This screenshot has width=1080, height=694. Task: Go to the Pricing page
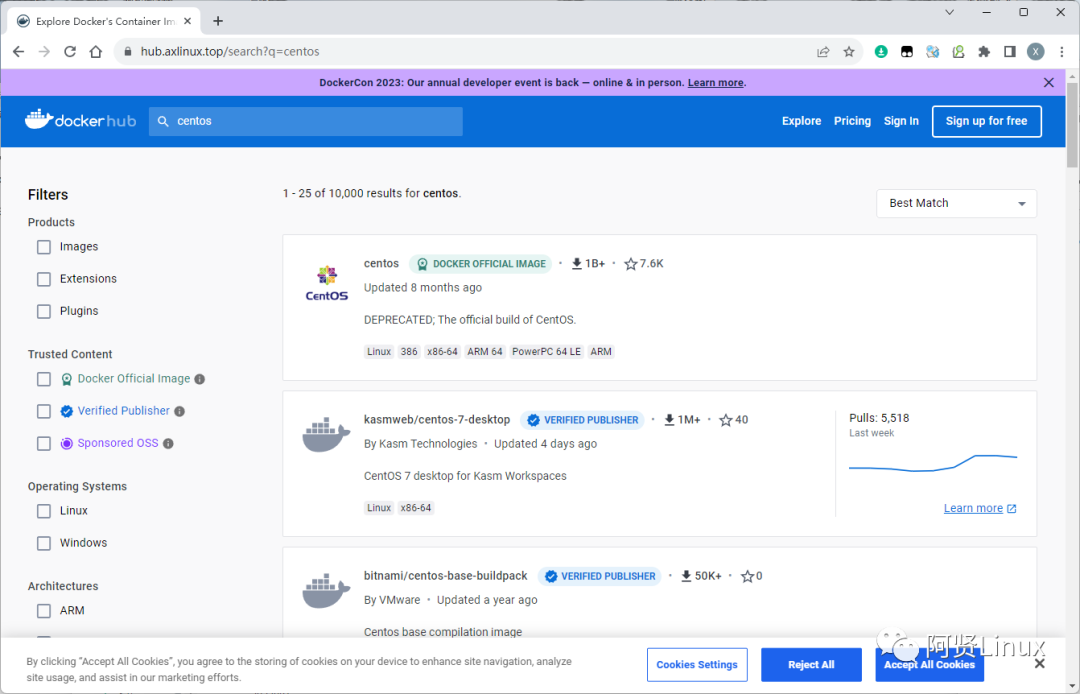point(852,121)
